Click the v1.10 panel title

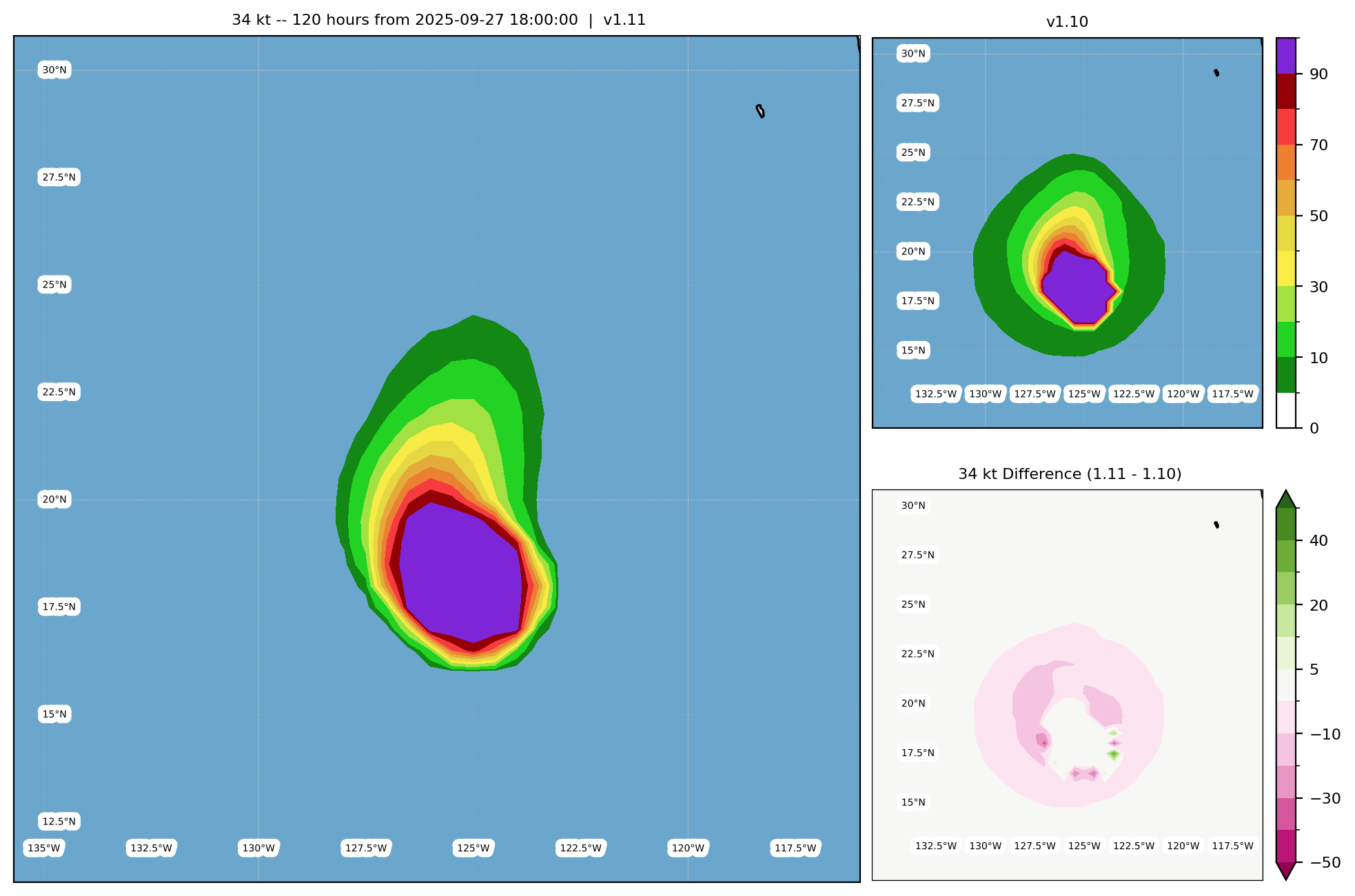pyautogui.click(x=1067, y=22)
